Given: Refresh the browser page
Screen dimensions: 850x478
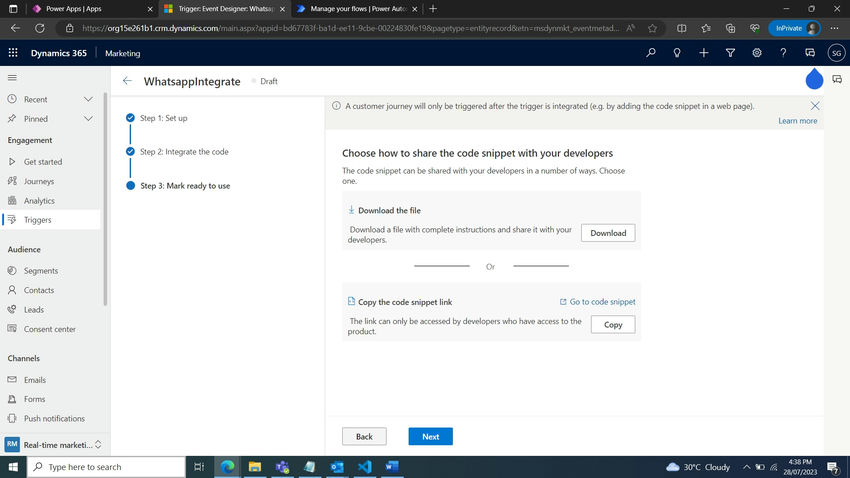Looking at the screenshot, I should (40, 28).
